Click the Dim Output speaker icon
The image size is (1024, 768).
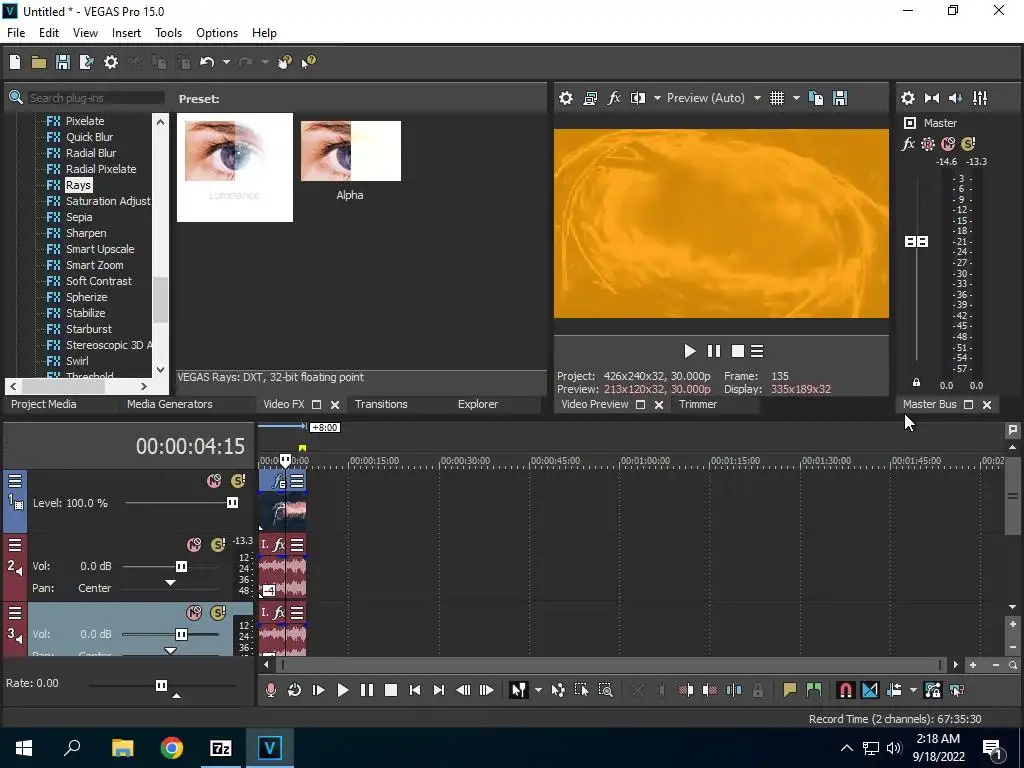tap(955, 98)
